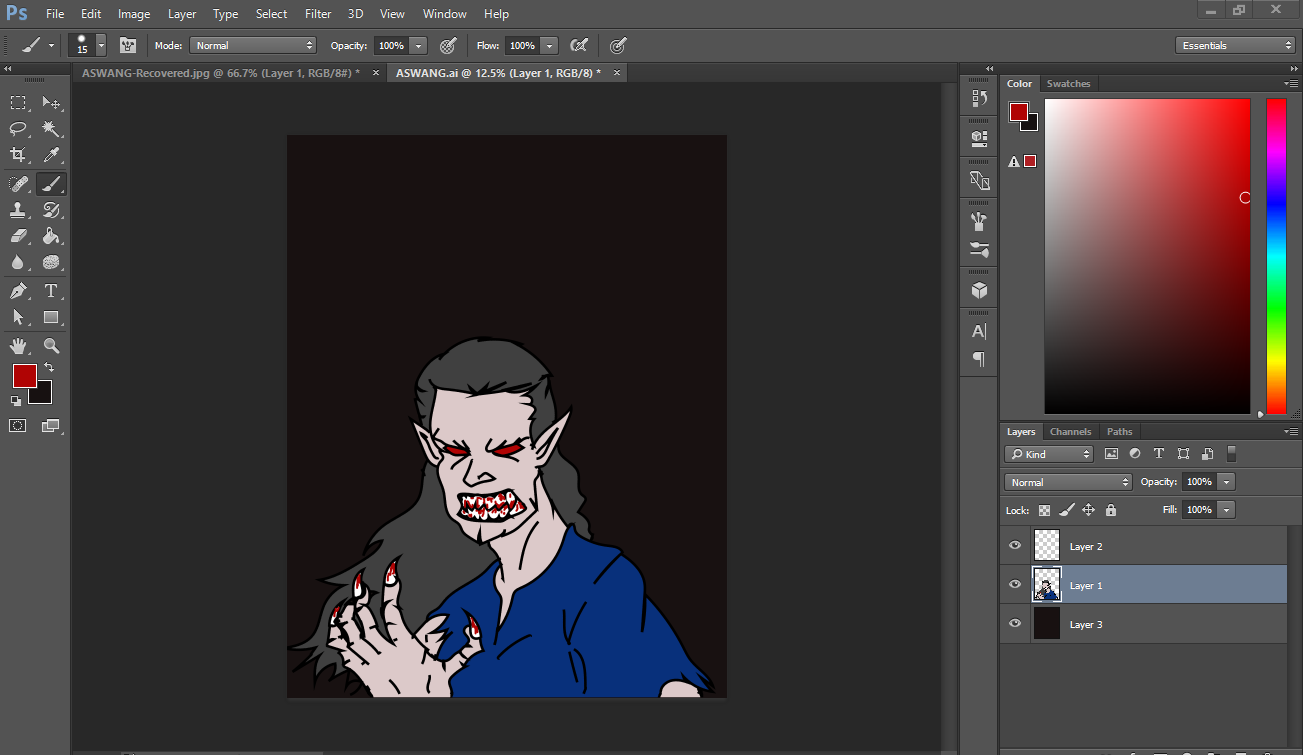Open the Character panel icon

pyautogui.click(x=979, y=331)
